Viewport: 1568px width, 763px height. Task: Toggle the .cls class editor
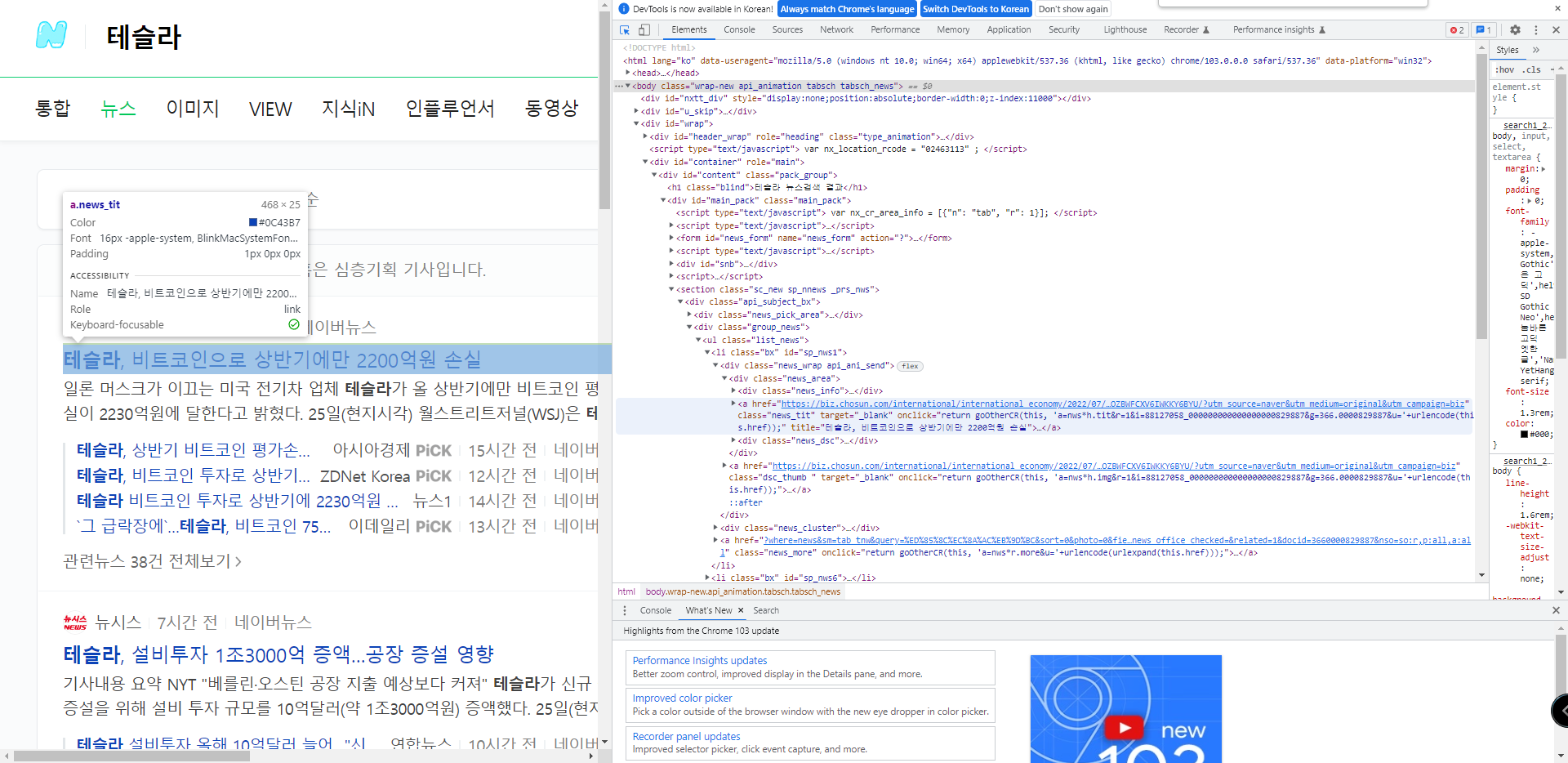[x=1531, y=69]
